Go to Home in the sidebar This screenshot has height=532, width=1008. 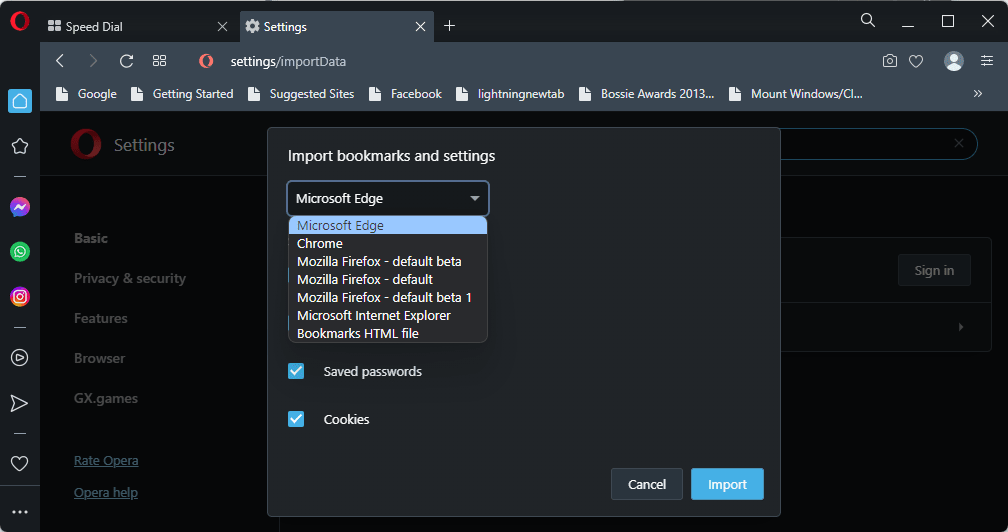(20, 101)
